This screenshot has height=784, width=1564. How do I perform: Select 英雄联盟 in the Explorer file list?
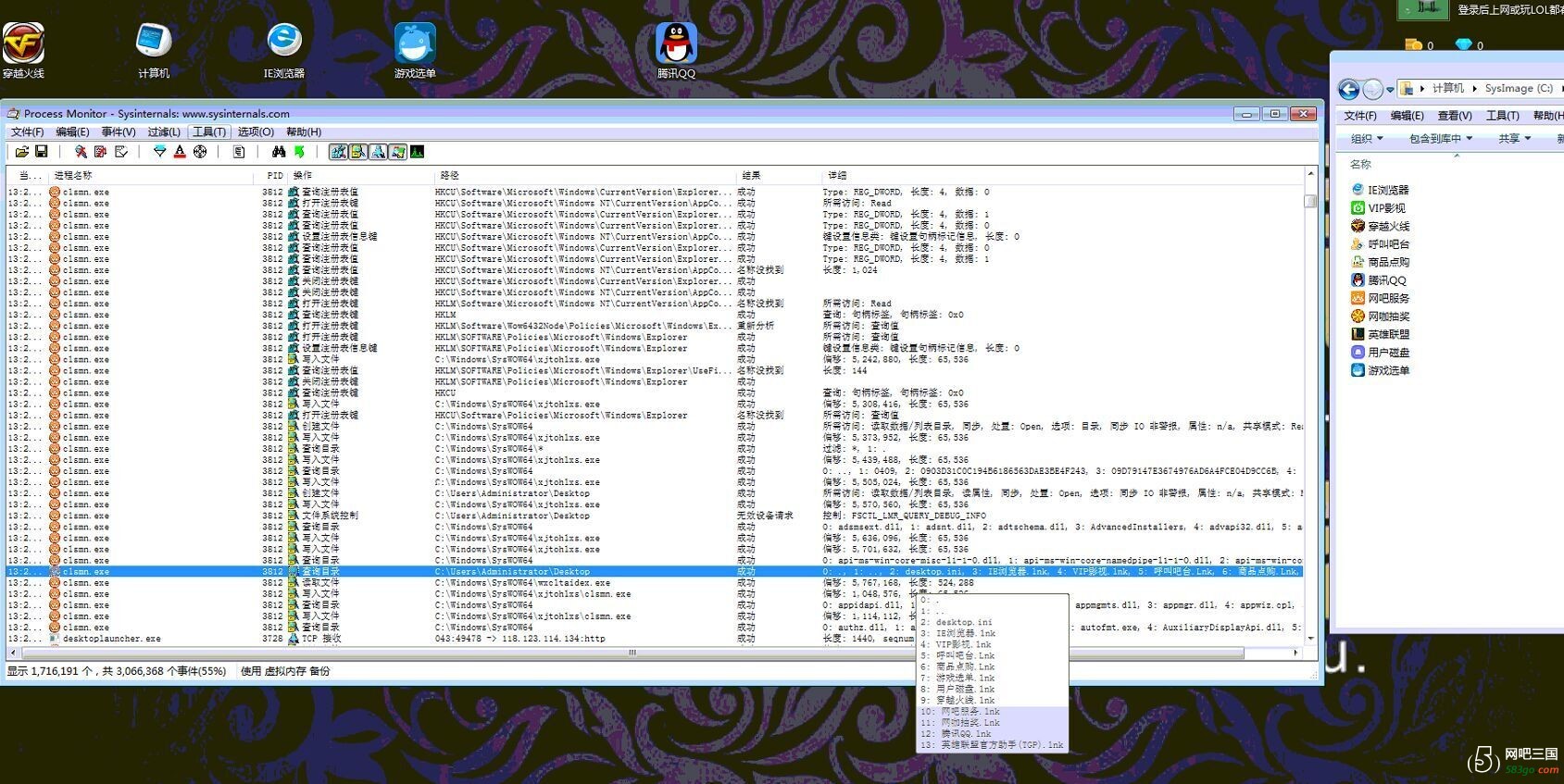(1380, 334)
